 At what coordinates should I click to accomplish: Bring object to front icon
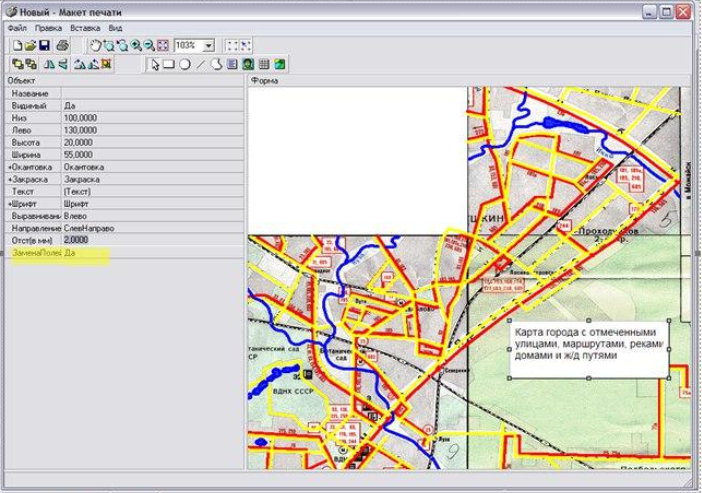pyautogui.click(x=17, y=64)
